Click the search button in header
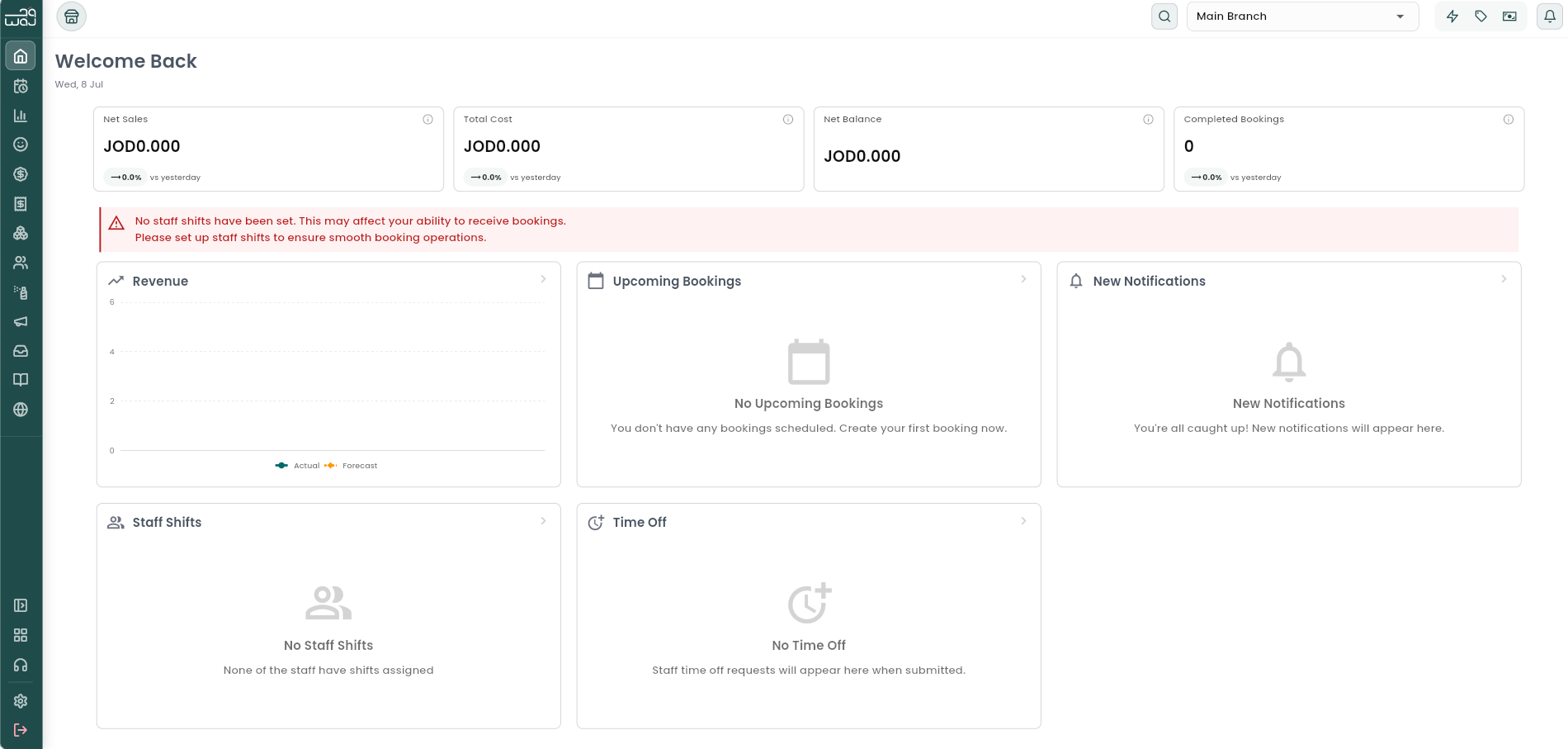 (x=1164, y=17)
